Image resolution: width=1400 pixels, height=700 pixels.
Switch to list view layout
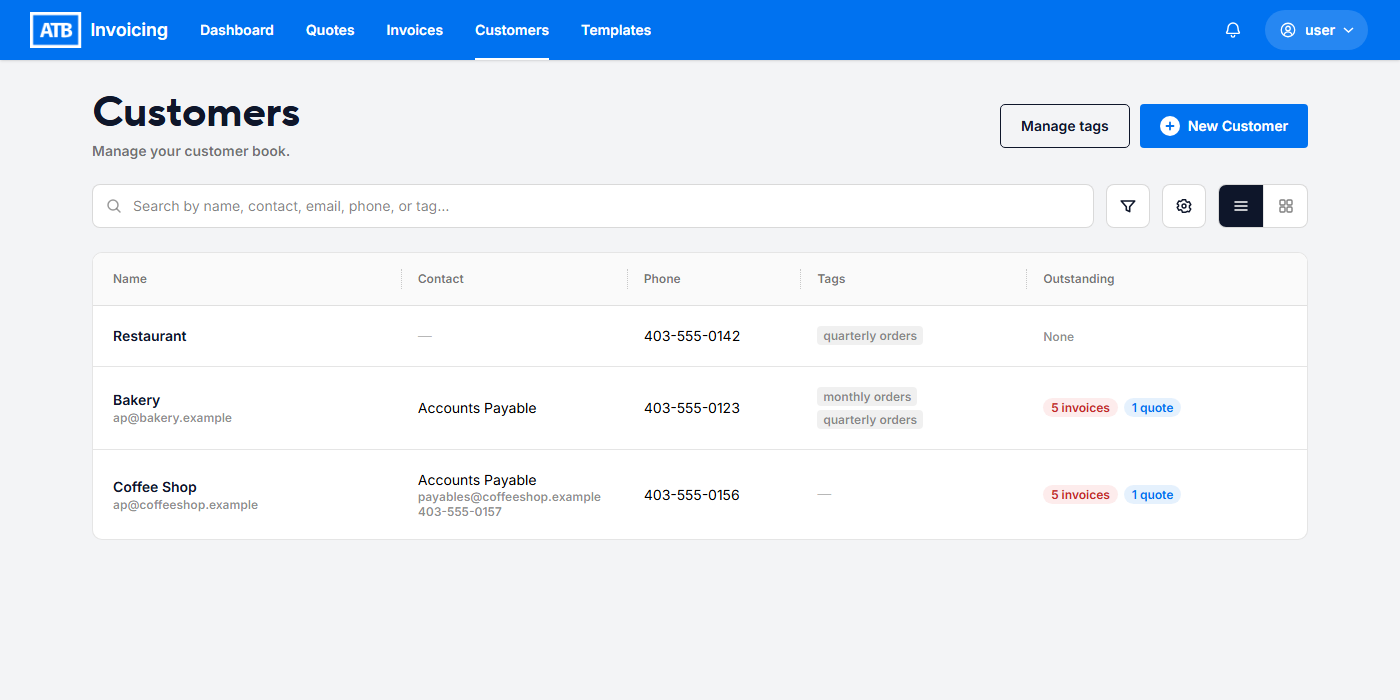coord(1241,206)
